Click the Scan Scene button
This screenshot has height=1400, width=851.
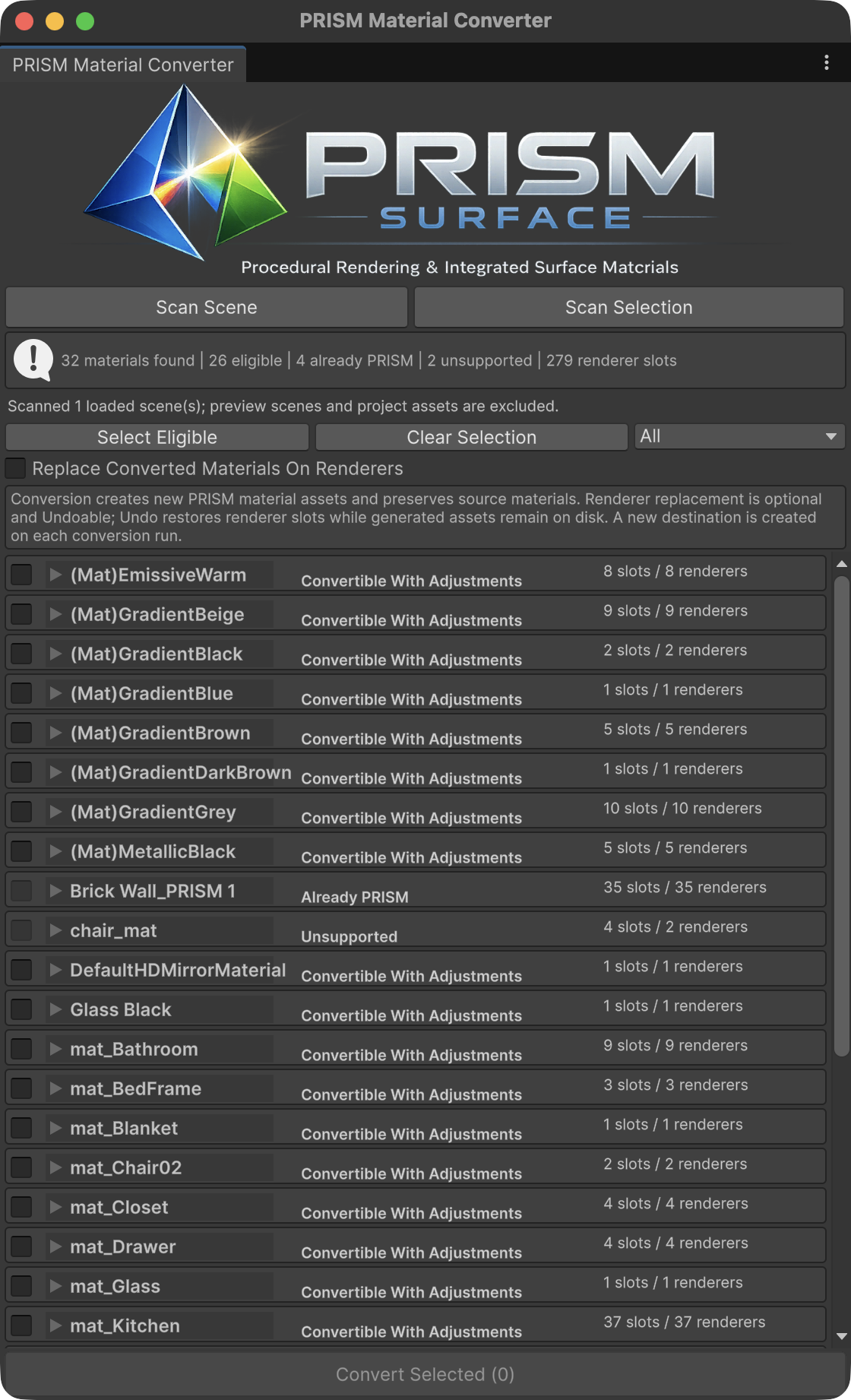(x=207, y=307)
